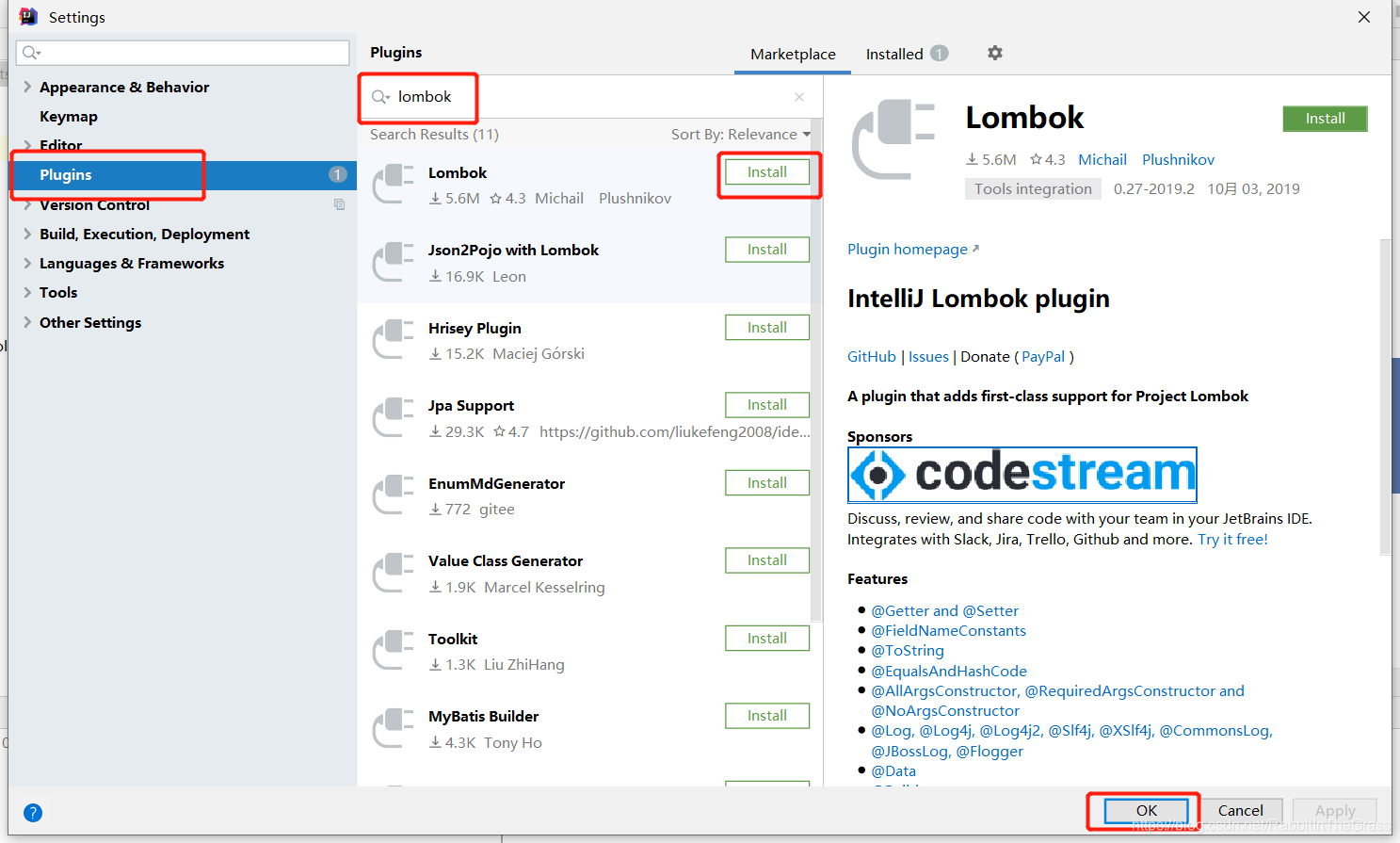Open the Try it free! link
Viewport: 1400px width, 843px height.
1232,540
